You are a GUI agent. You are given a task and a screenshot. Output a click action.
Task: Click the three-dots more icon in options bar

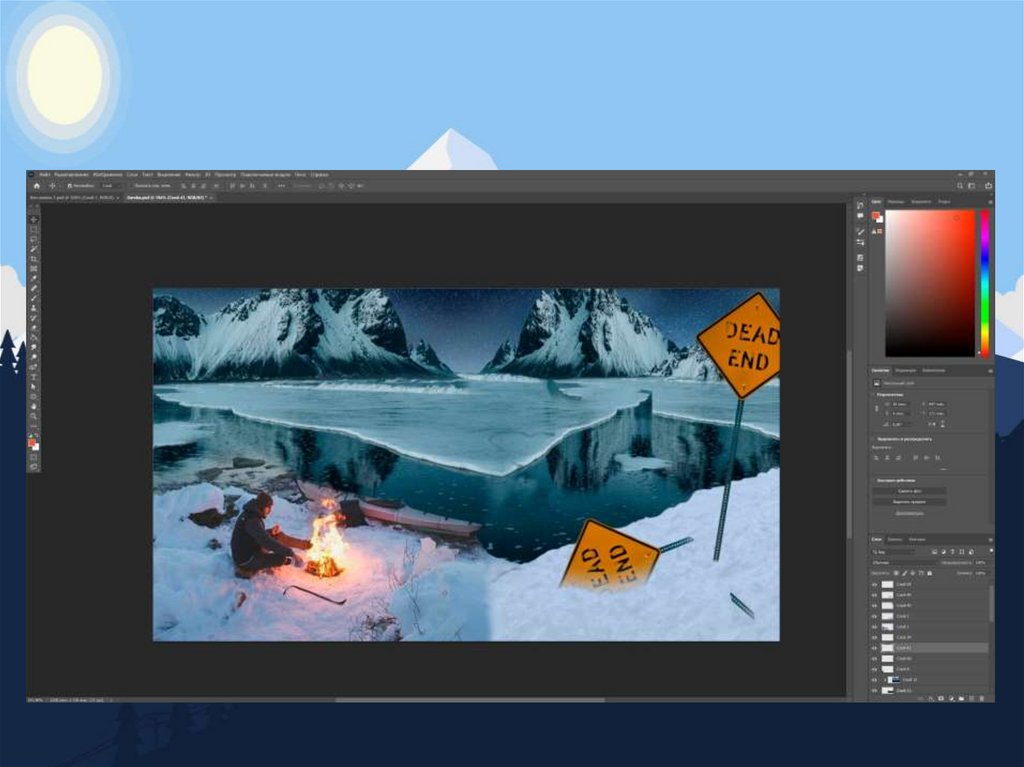pyautogui.click(x=281, y=186)
